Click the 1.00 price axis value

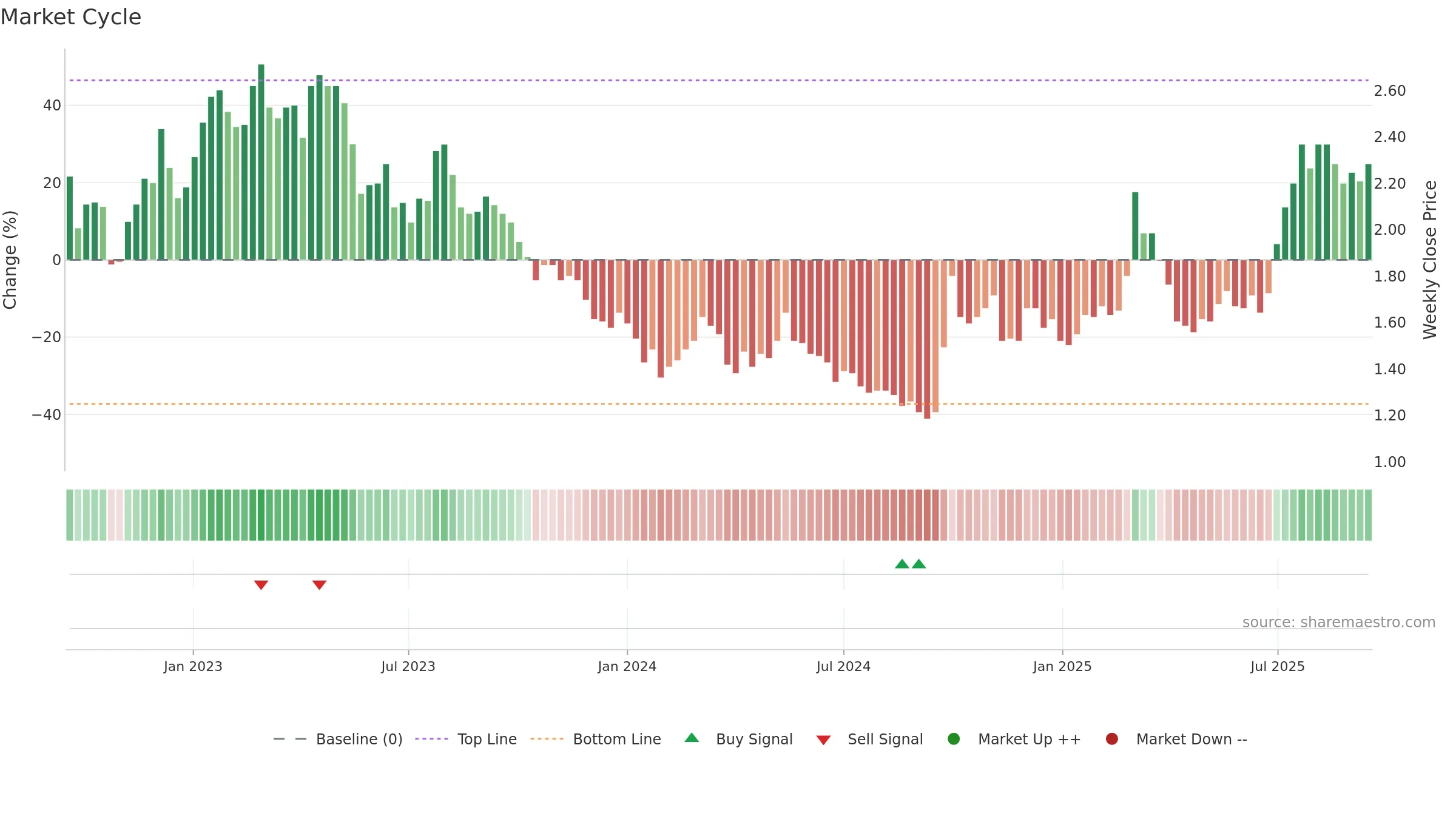tap(1390, 462)
